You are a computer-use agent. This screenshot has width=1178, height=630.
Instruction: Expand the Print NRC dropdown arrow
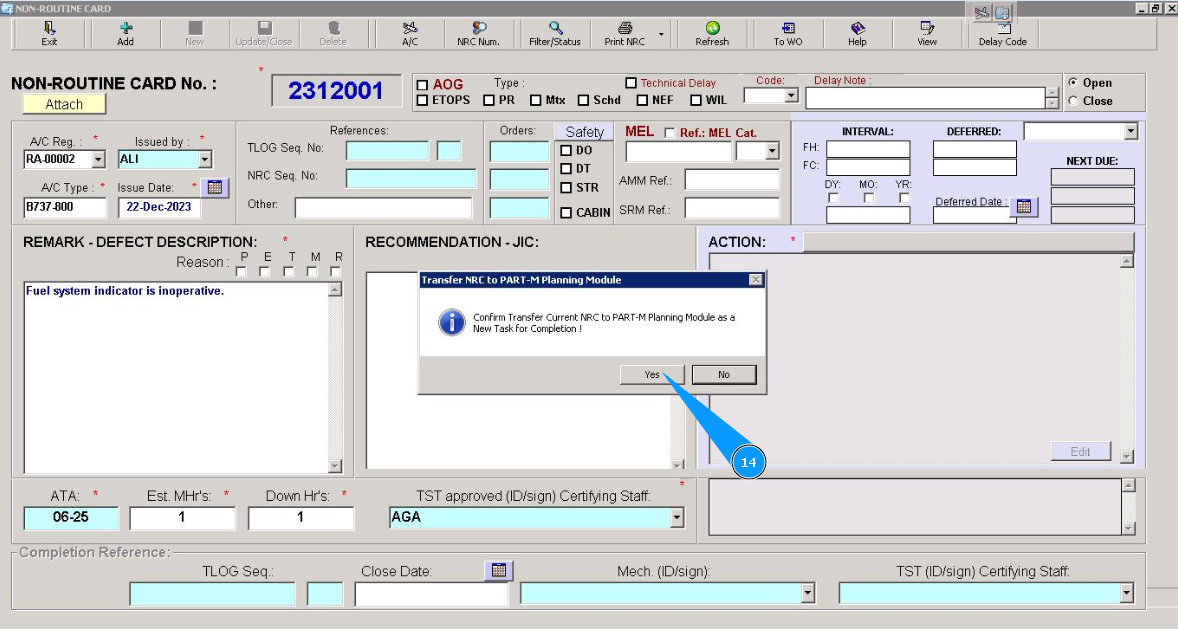point(661,34)
